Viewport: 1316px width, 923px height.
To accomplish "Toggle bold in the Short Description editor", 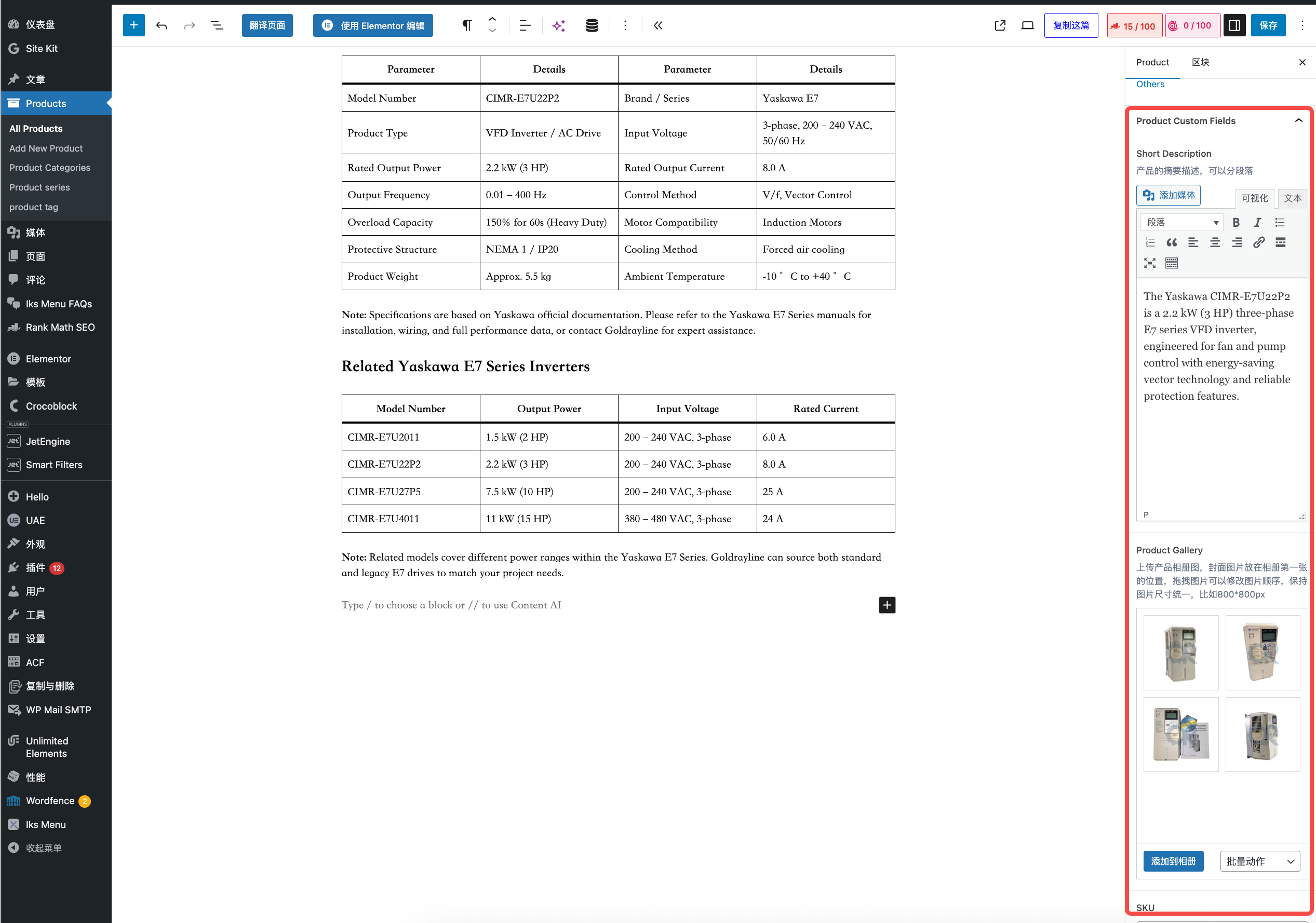I will 1236,222.
